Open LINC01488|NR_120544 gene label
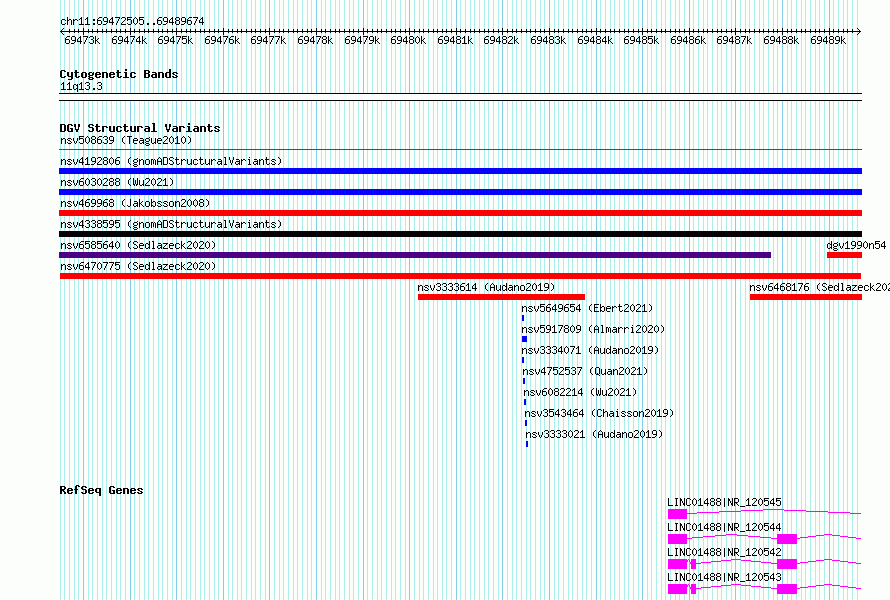890x600 pixels. 724,527
